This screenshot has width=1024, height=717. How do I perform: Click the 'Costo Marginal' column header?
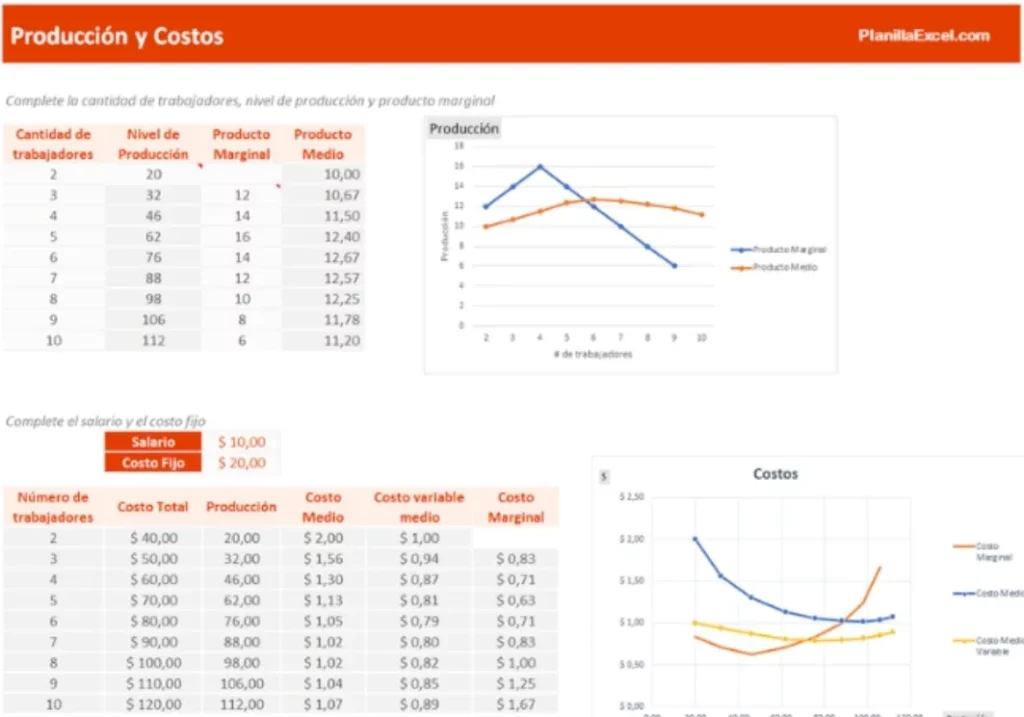(x=516, y=507)
